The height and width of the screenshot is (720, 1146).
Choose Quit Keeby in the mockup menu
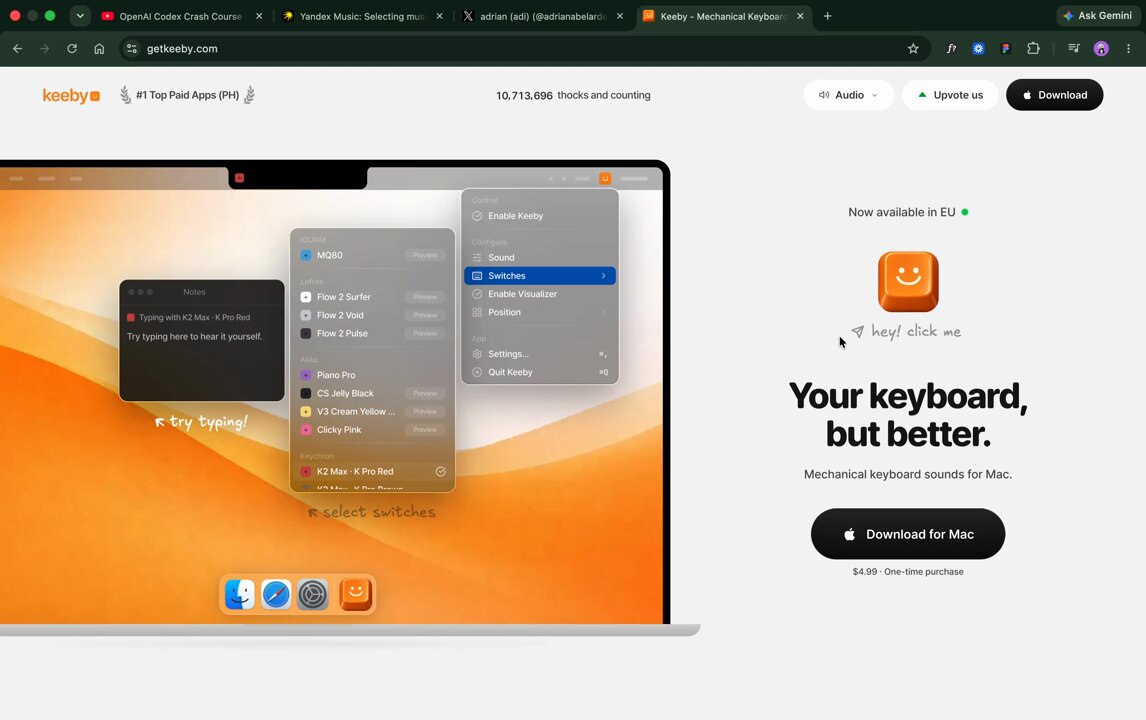(x=540, y=372)
